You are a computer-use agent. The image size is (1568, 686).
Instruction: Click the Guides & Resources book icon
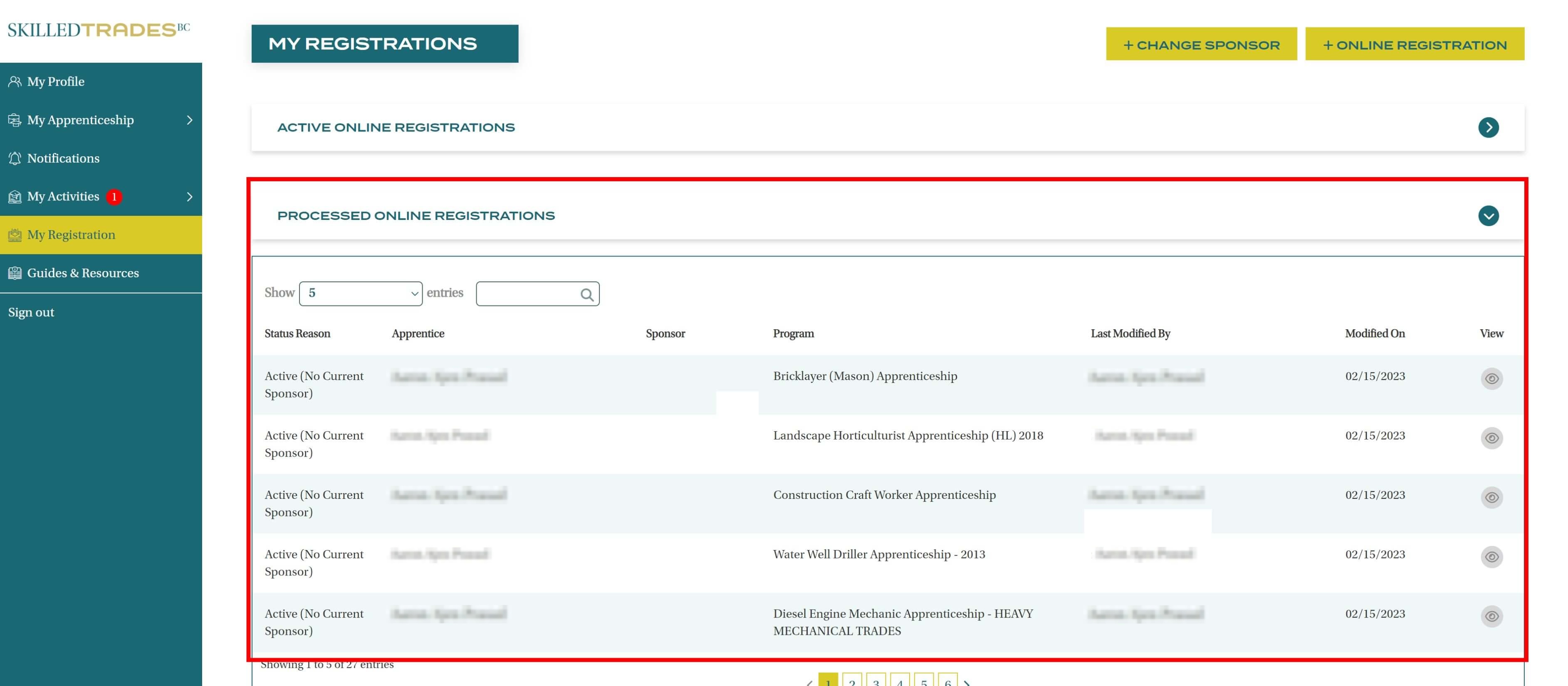pos(15,273)
